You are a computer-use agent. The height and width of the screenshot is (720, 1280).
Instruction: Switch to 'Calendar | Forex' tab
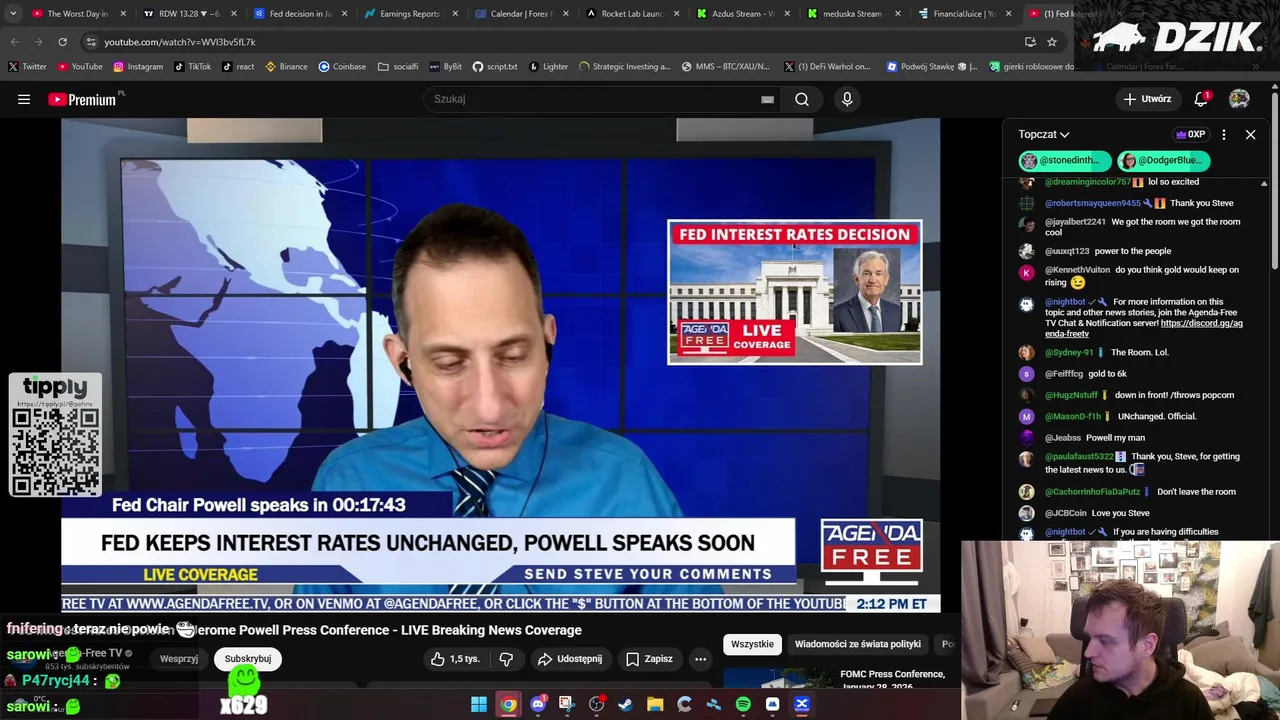tap(520, 14)
